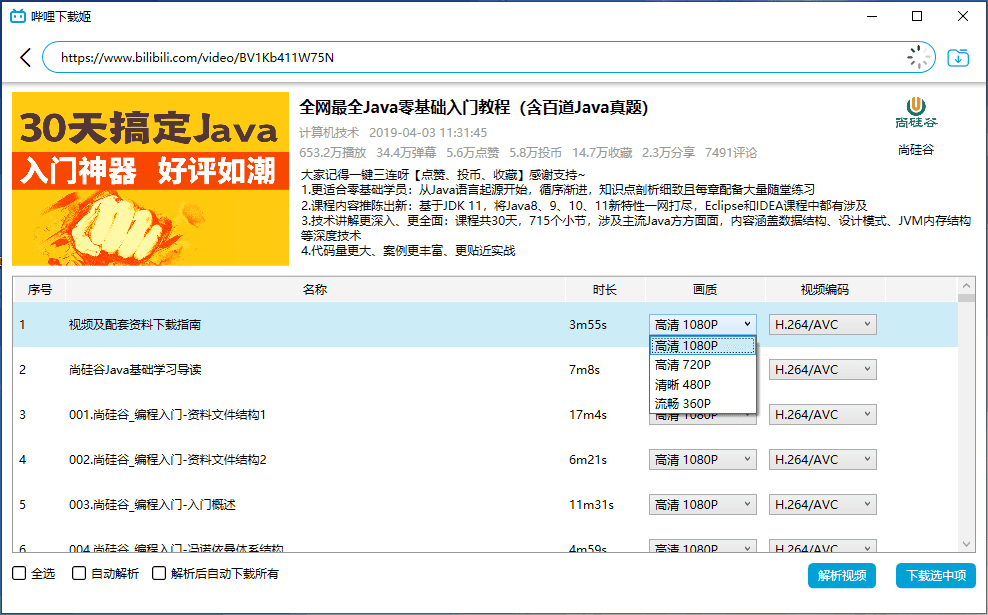This screenshot has width=988, height=615.
Task: Open row 4 H.264/AVC codec dropdown
Action: [x=822, y=459]
